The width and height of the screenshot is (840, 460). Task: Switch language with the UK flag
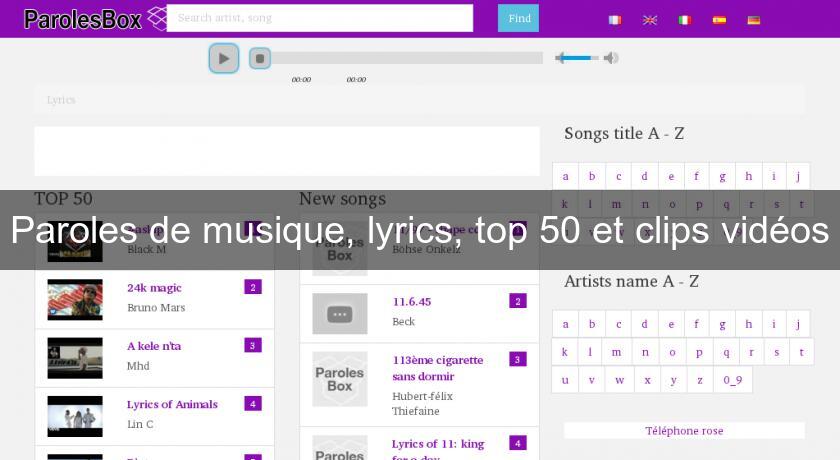click(x=650, y=20)
